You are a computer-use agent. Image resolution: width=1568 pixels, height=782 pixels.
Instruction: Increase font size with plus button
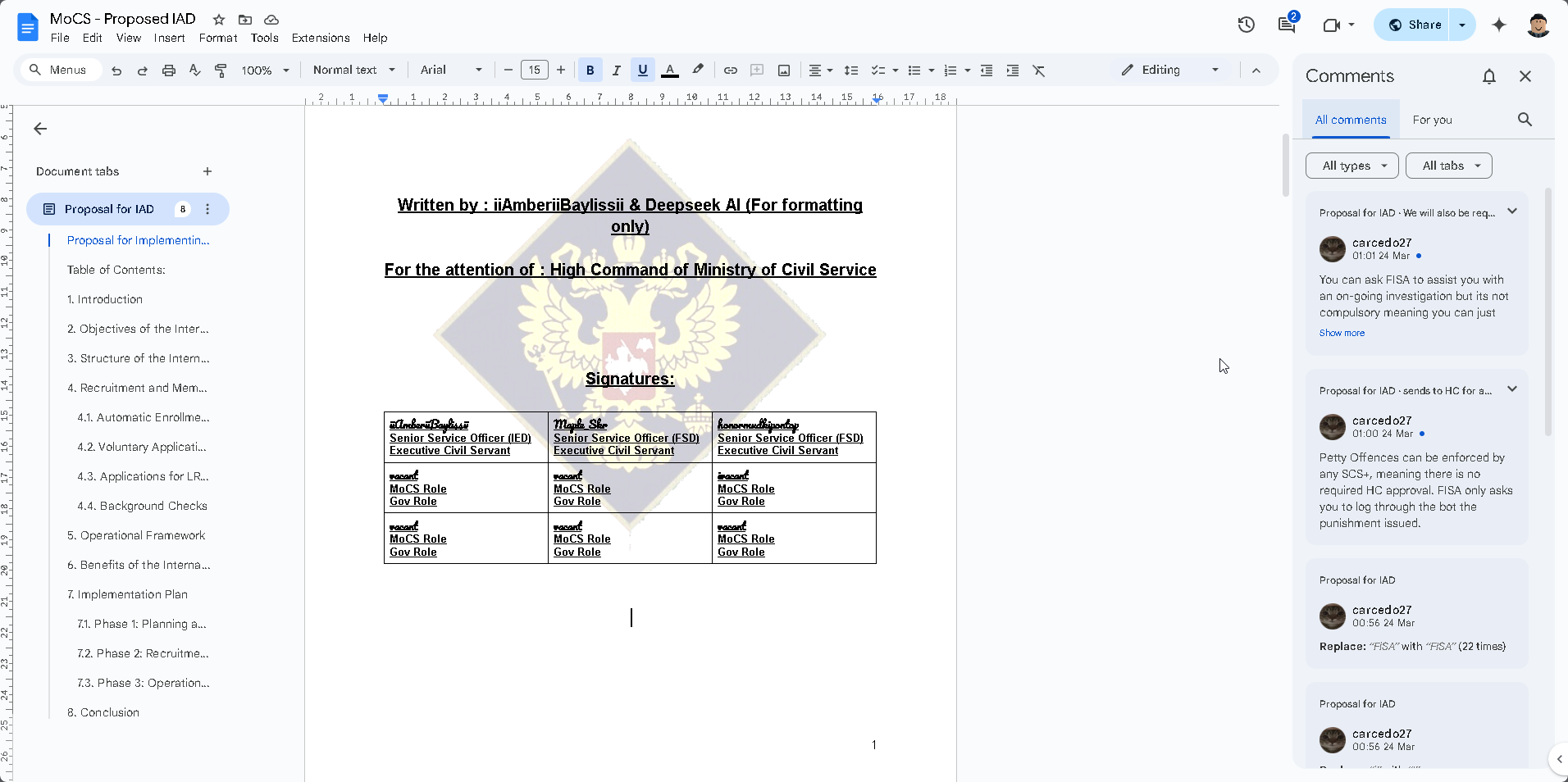coord(561,70)
